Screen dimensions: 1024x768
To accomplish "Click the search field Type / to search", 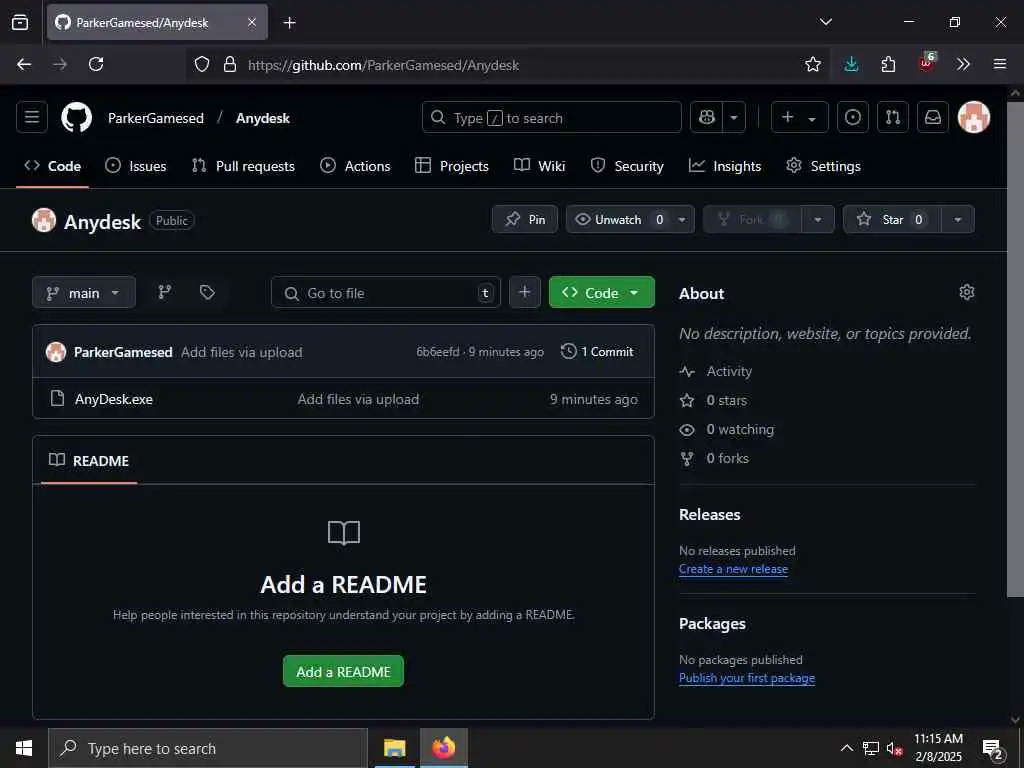I will pos(552,118).
